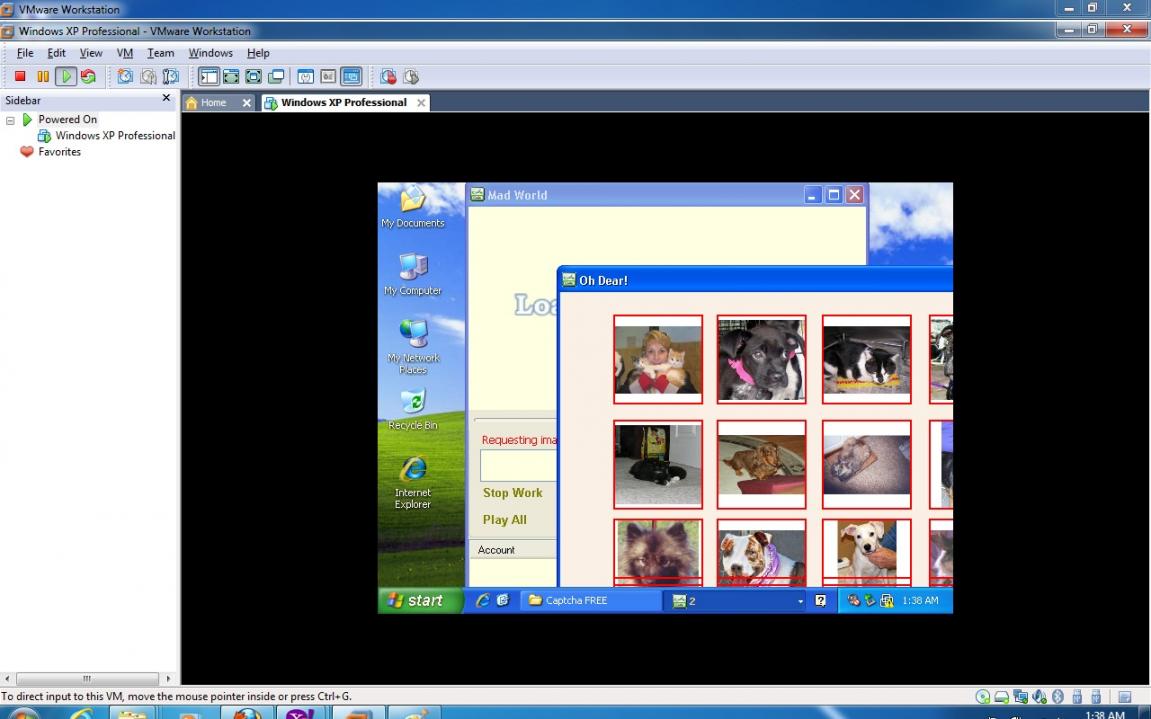1151x719 pixels.
Task: Click the Bluetooth device status icon
Action: [1058, 697]
